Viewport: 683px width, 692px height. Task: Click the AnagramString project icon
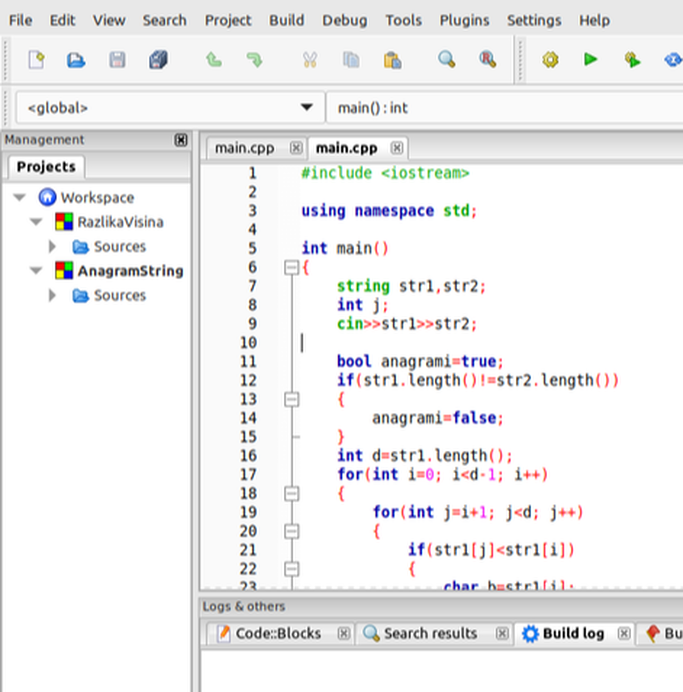pos(64,270)
